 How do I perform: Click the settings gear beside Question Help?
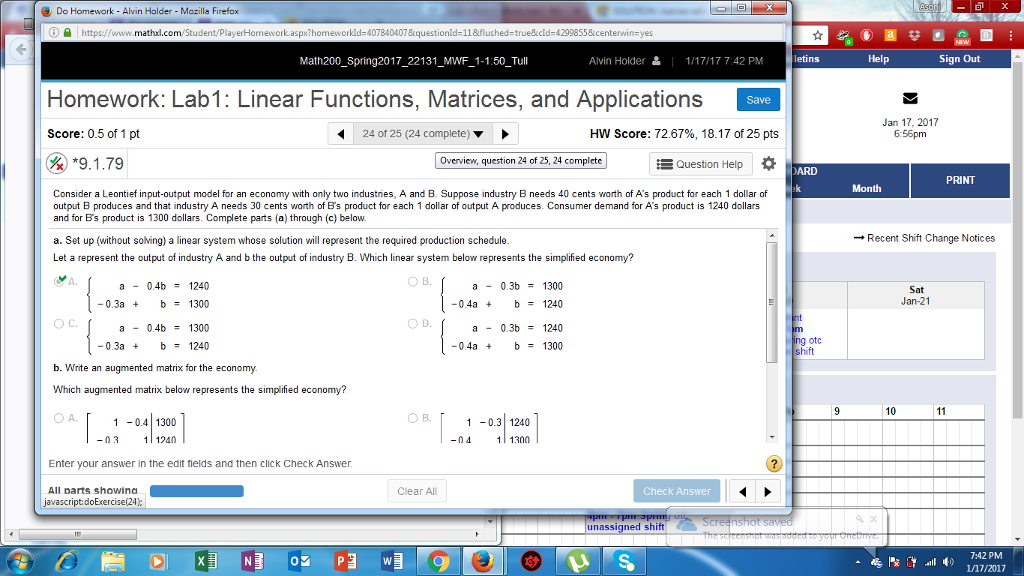click(768, 164)
